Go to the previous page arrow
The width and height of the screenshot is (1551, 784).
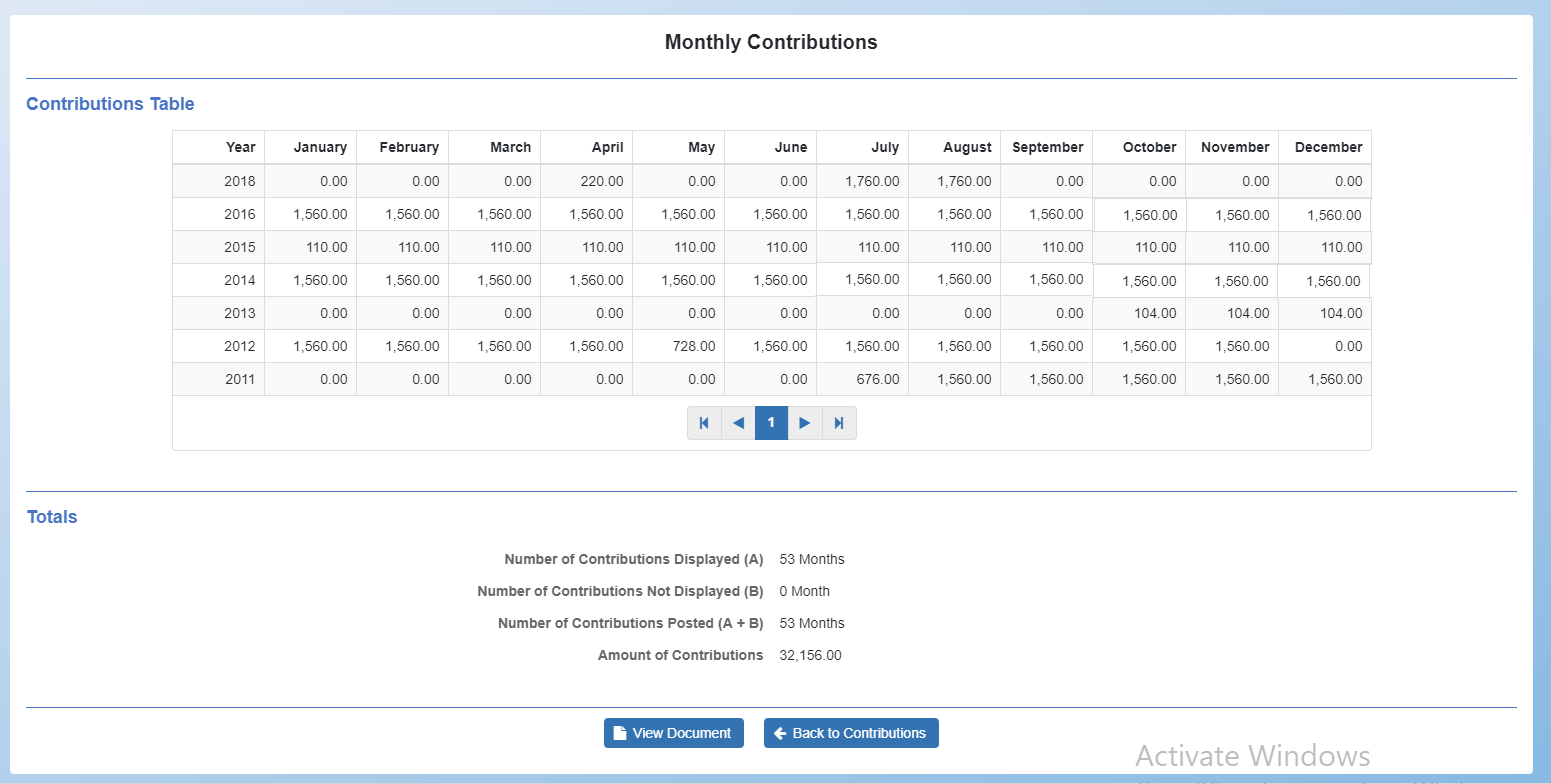[738, 423]
